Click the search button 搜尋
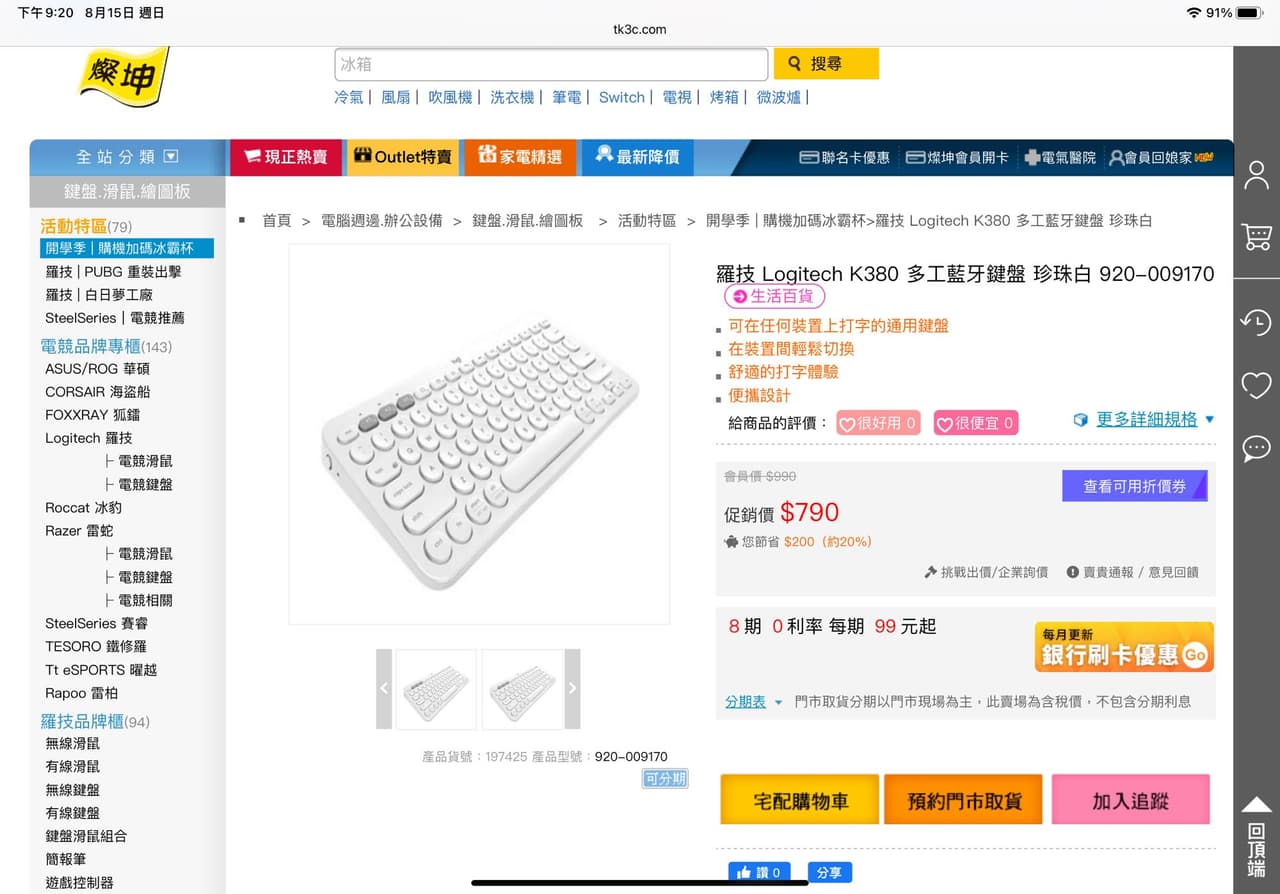This screenshot has width=1280, height=894. point(826,64)
